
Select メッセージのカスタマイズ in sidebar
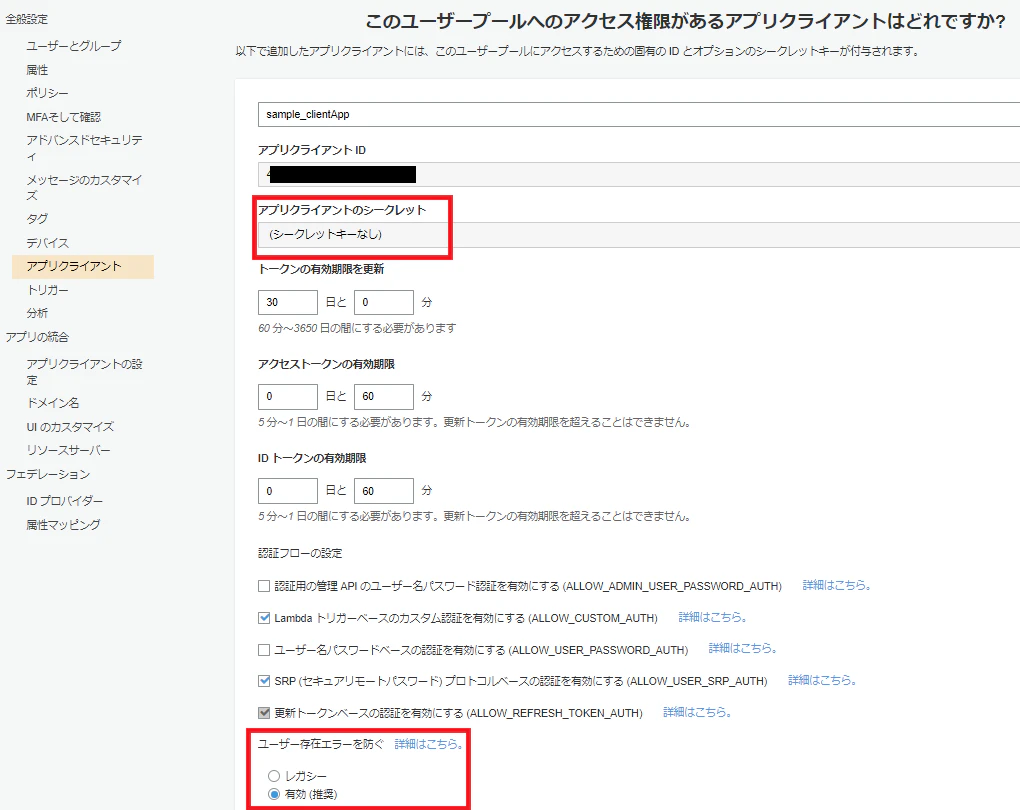coord(84,187)
